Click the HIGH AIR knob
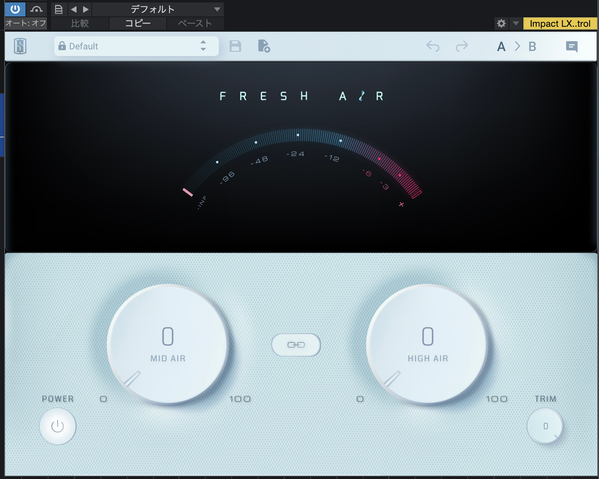 (427, 344)
